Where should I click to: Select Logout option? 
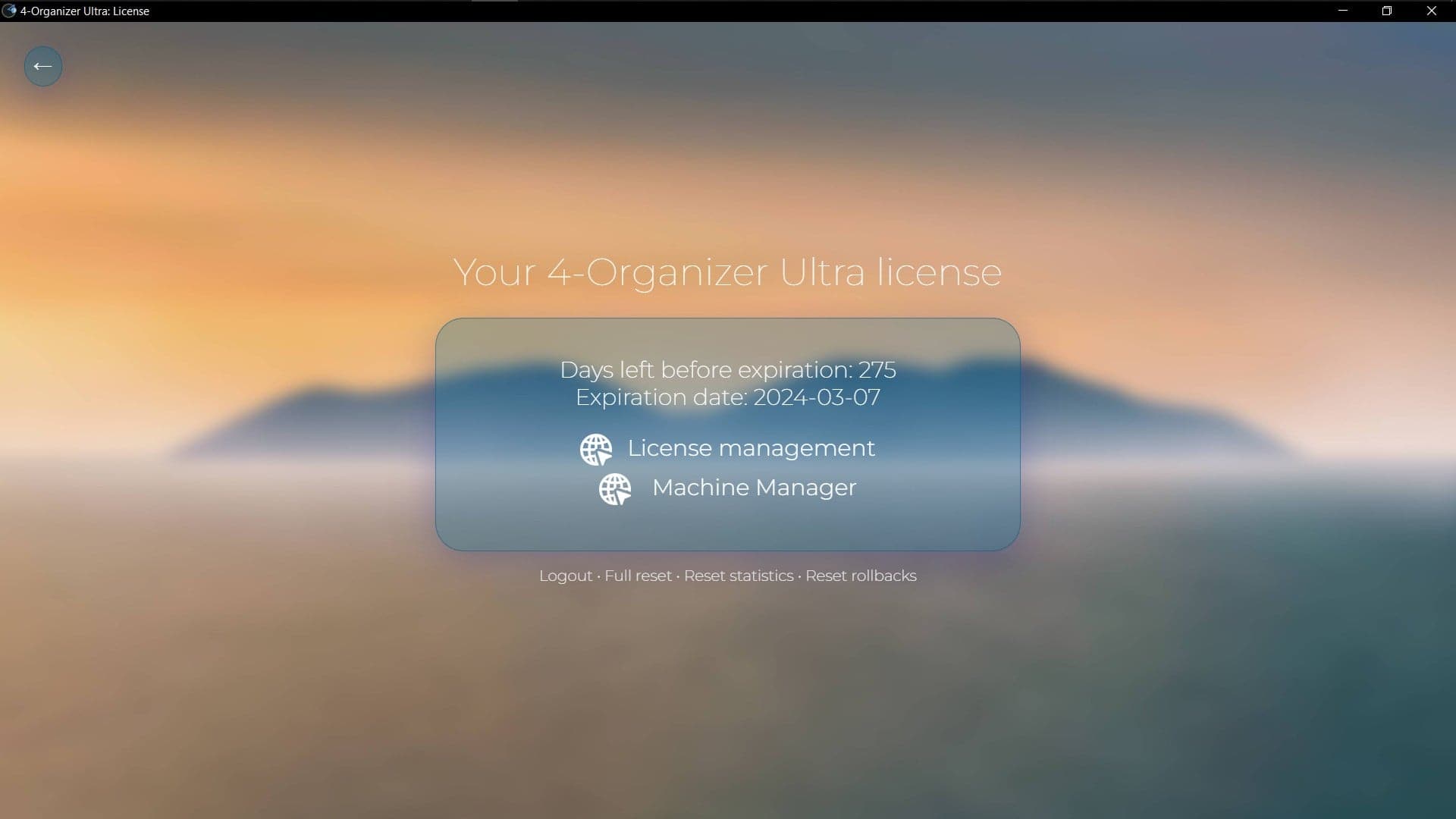click(x=565, y=575)
